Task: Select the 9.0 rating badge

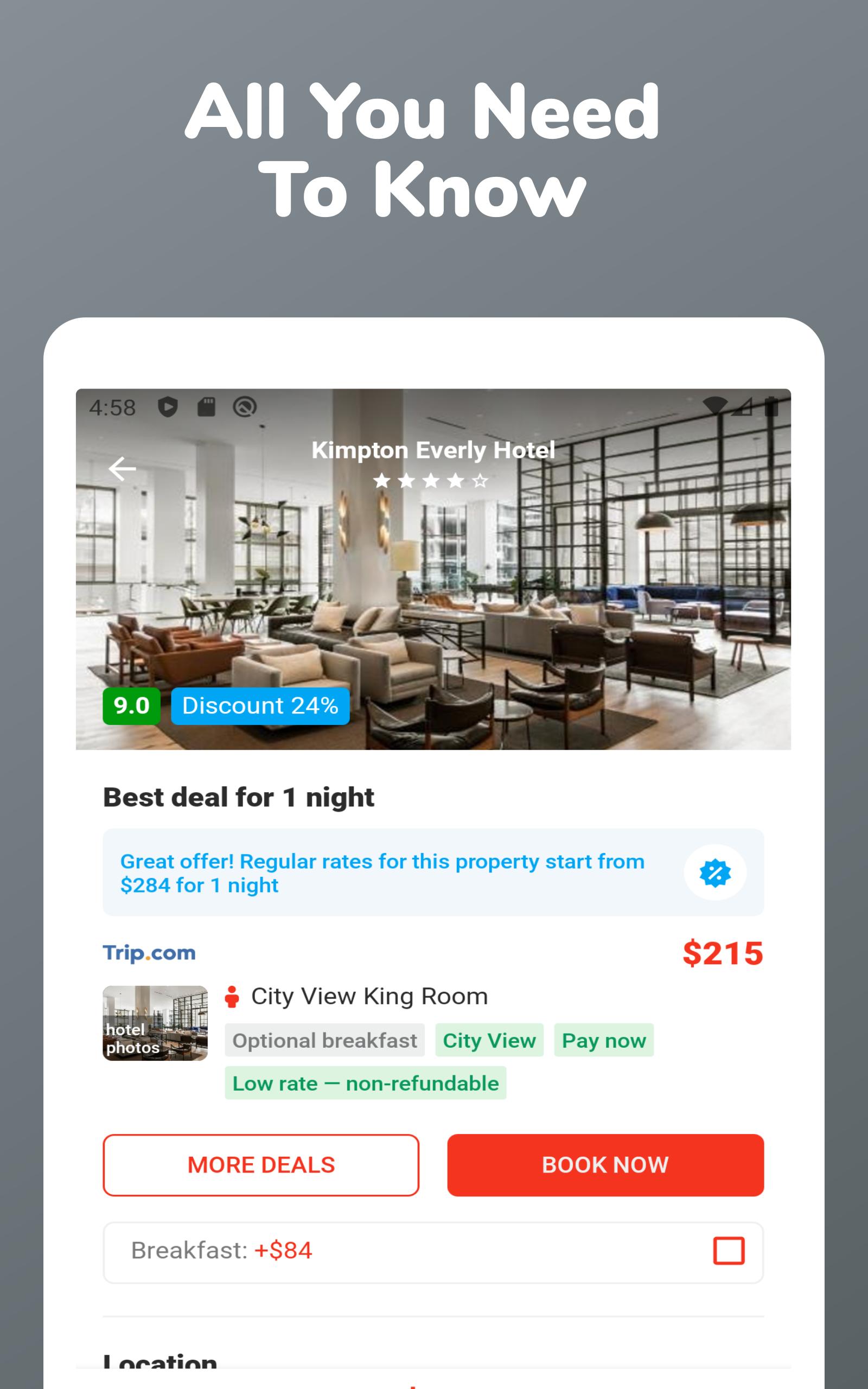Action: click(x=131, y=706)
